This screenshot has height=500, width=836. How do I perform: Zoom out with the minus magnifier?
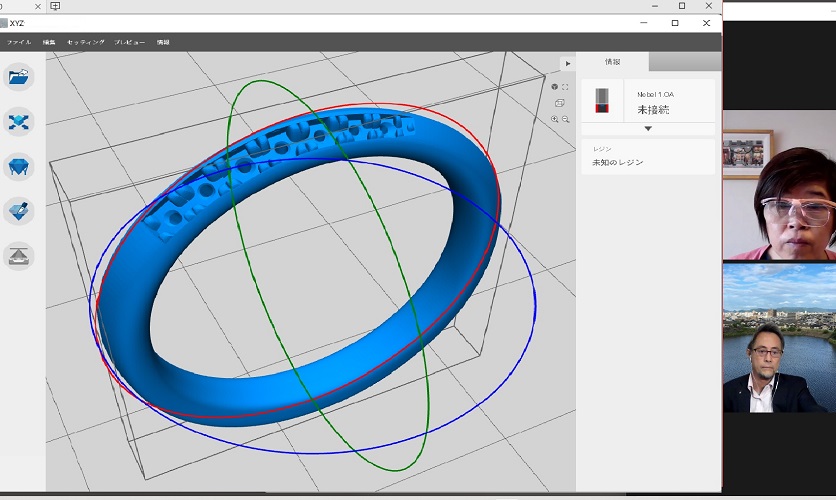click(566, 119)
